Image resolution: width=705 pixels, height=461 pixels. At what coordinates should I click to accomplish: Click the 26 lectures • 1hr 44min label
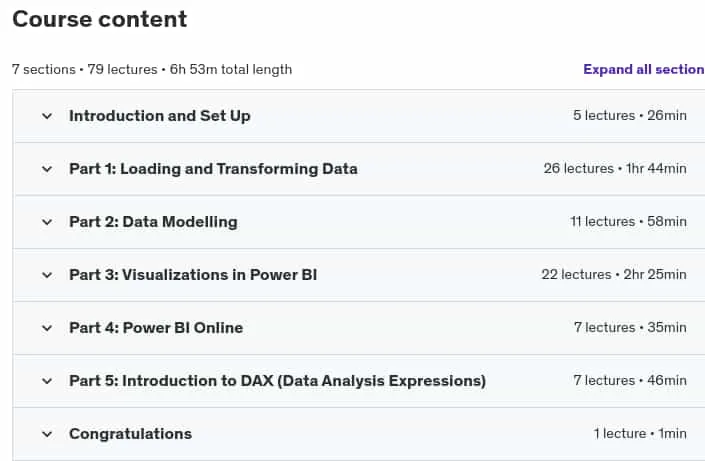615,169
